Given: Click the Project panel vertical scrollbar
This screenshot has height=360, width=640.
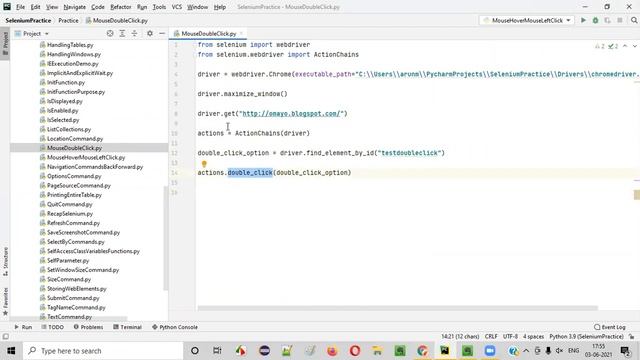Looking at the screenshot, I should click(166, 238).
